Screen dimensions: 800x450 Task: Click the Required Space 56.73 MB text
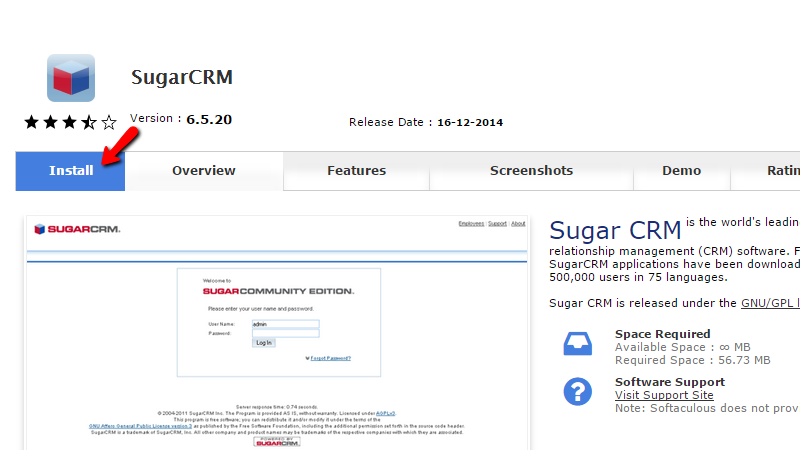pyautogui.click(x=692, y=360)
